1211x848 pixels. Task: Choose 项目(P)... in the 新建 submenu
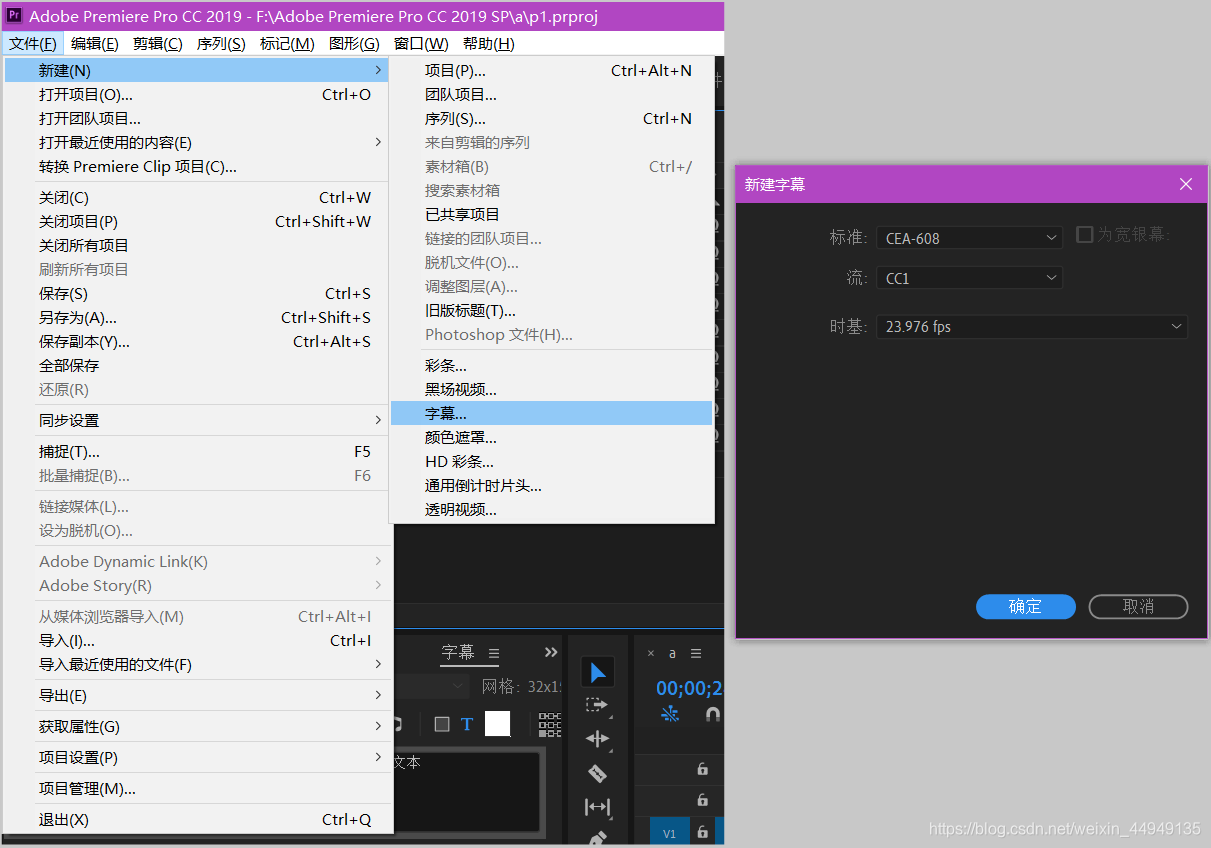coord(552,70)
